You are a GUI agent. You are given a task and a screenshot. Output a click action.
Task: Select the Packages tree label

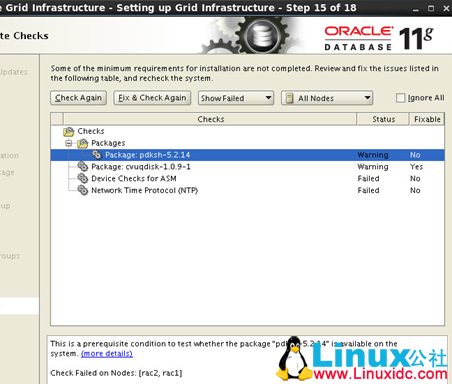pyautogui.click(x=108, y=143)
